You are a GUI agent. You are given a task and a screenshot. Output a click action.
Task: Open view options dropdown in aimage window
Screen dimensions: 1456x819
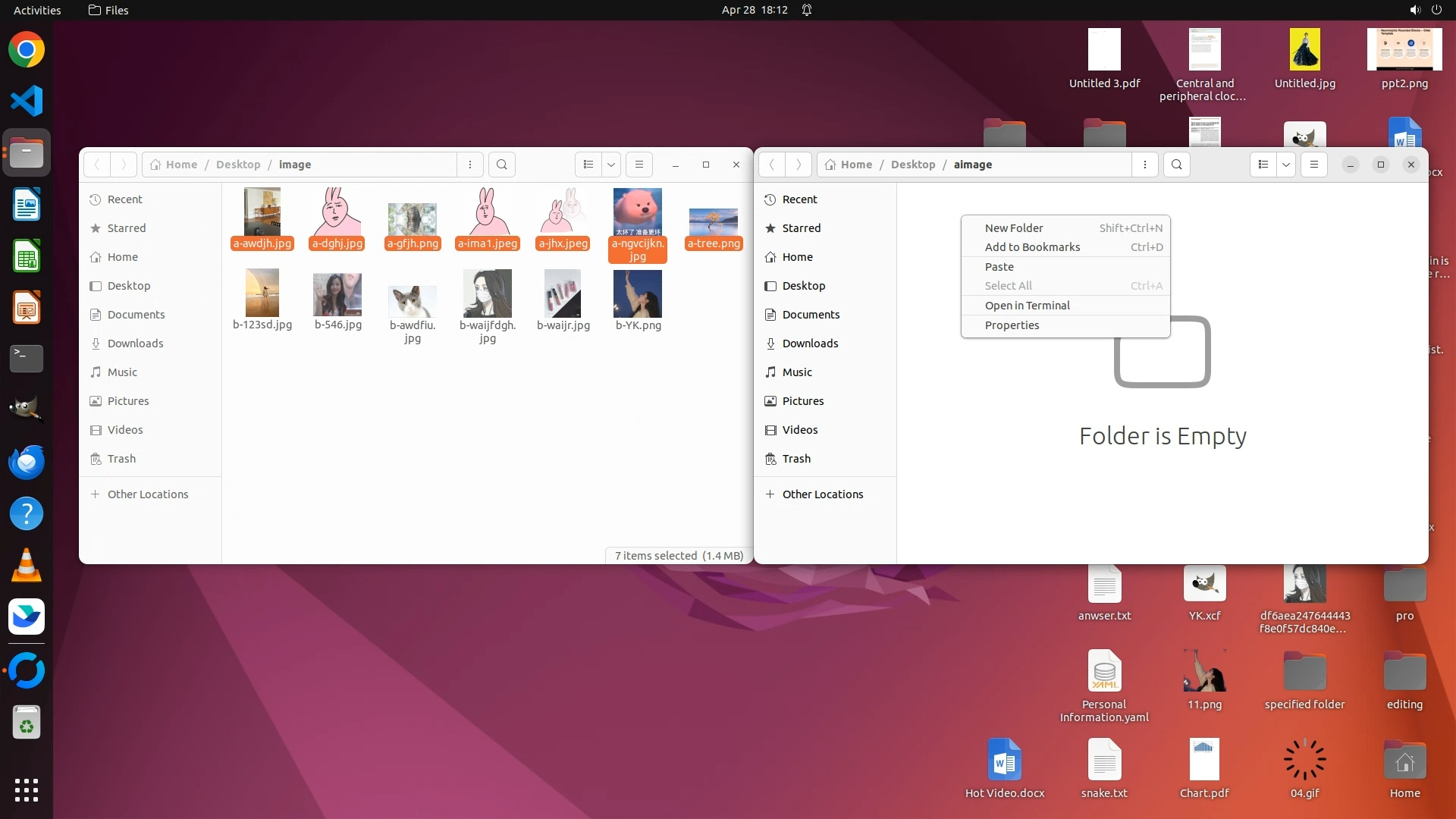coord(1286,165)
